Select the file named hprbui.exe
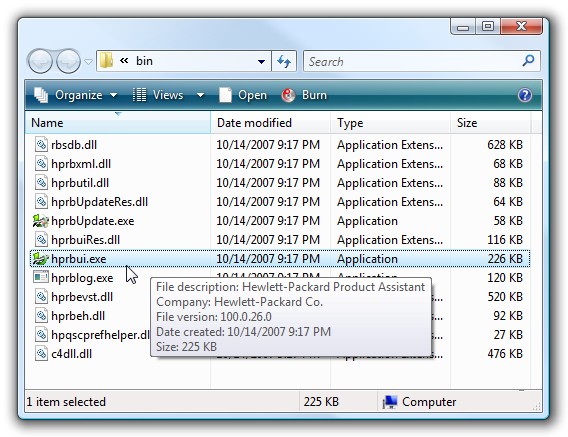This screenshot has height=437, width=568. 78,259
